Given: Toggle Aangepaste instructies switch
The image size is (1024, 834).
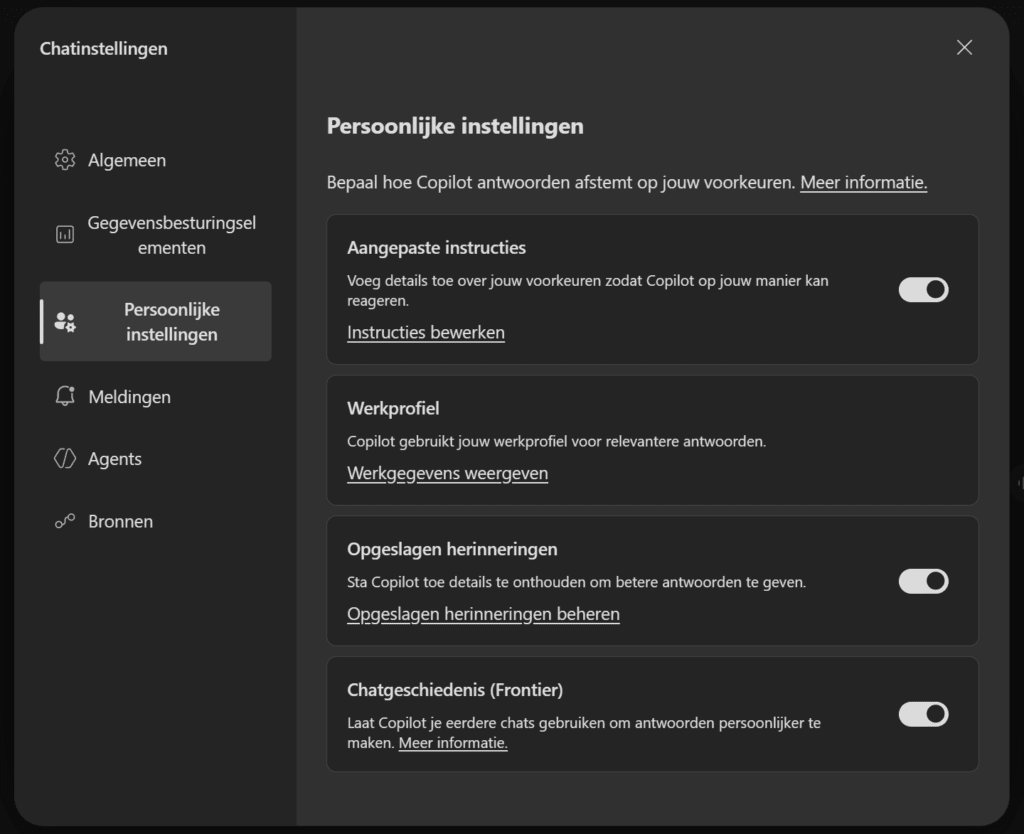Looking at the screenshot, I should [923, 290].
